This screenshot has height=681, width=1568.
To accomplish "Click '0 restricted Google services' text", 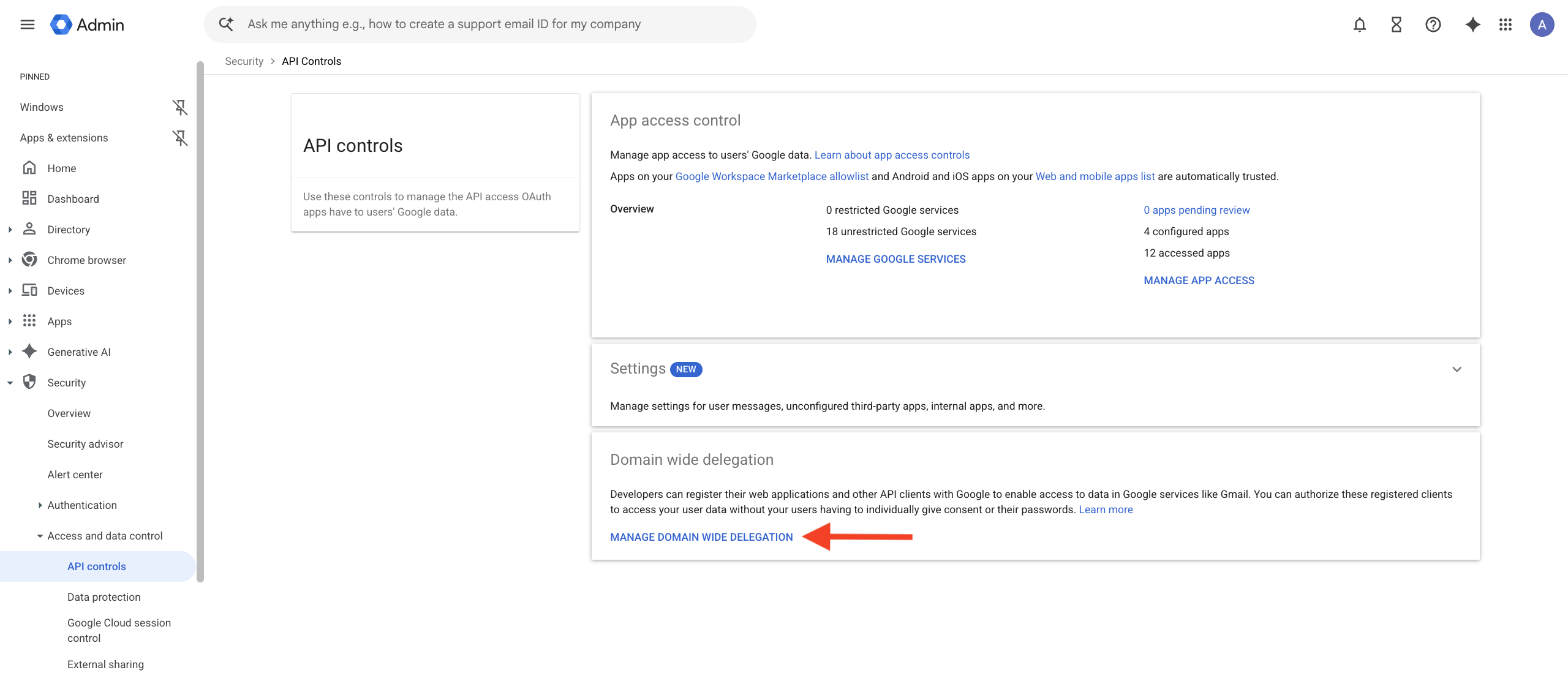I will [892, 210].
